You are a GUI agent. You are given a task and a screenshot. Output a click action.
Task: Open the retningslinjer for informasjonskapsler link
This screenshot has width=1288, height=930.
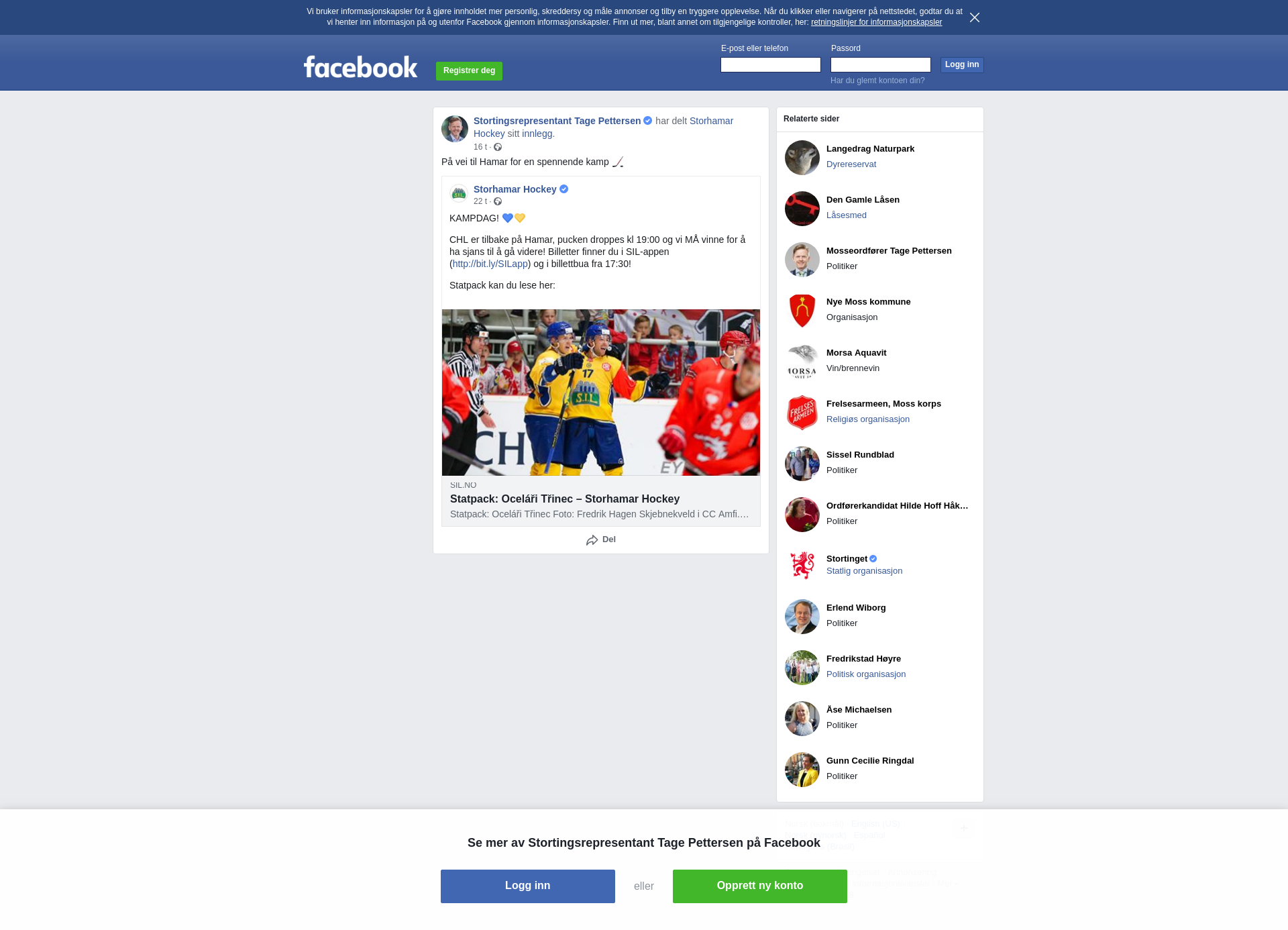tap(876, 22)
